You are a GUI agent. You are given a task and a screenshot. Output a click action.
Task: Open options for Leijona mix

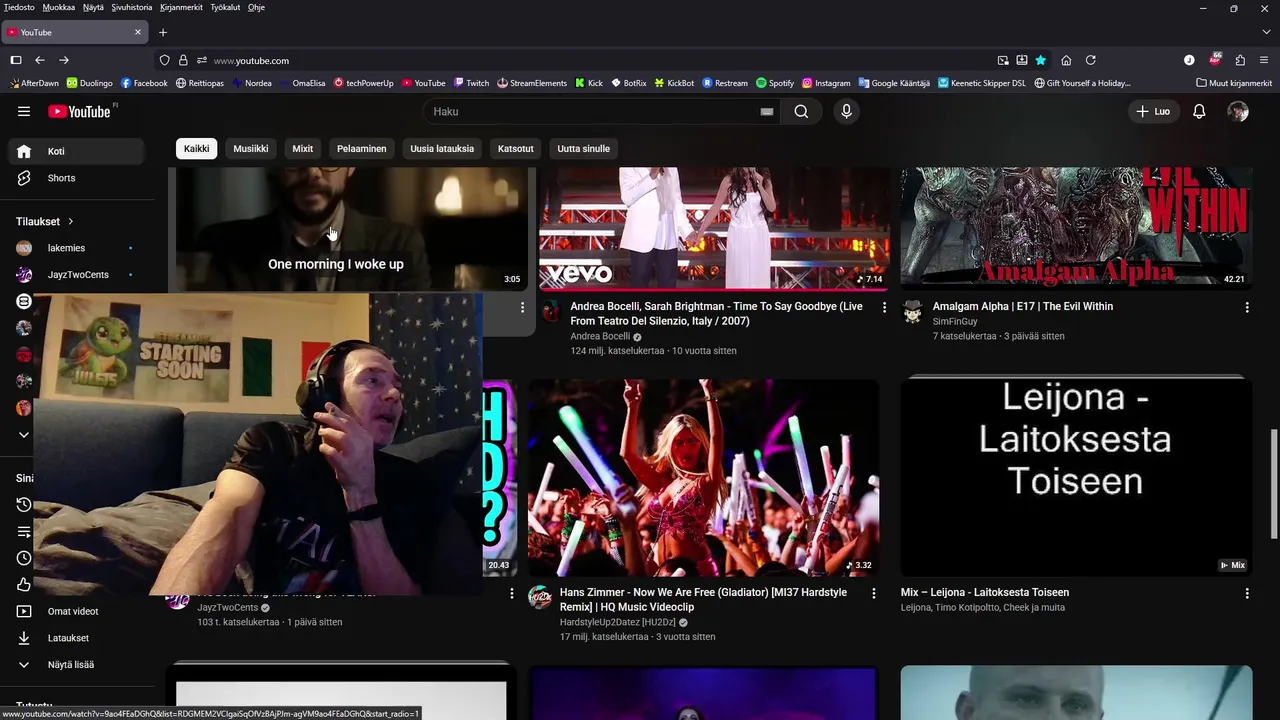coord(1247,593)
